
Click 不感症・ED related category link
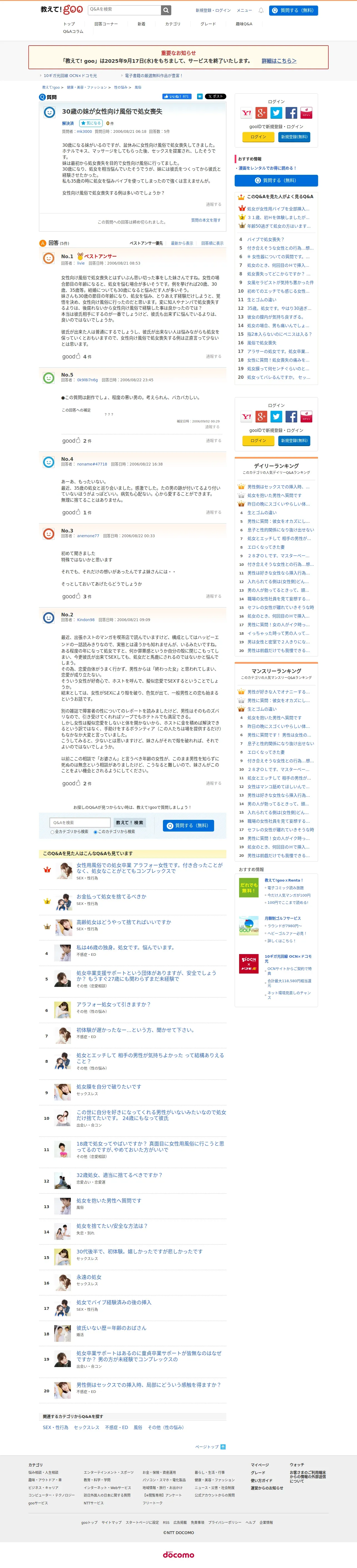[x=116, y=1427]
